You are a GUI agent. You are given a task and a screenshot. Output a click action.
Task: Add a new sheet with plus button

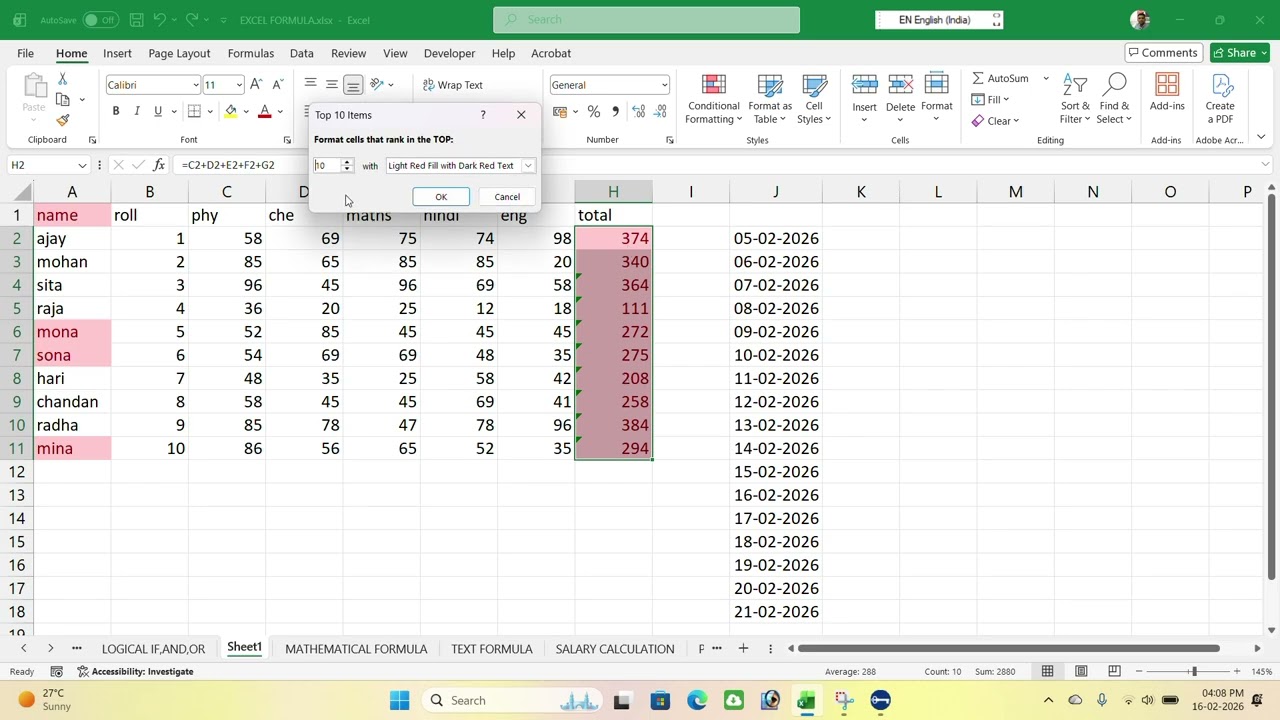point(743,649)
